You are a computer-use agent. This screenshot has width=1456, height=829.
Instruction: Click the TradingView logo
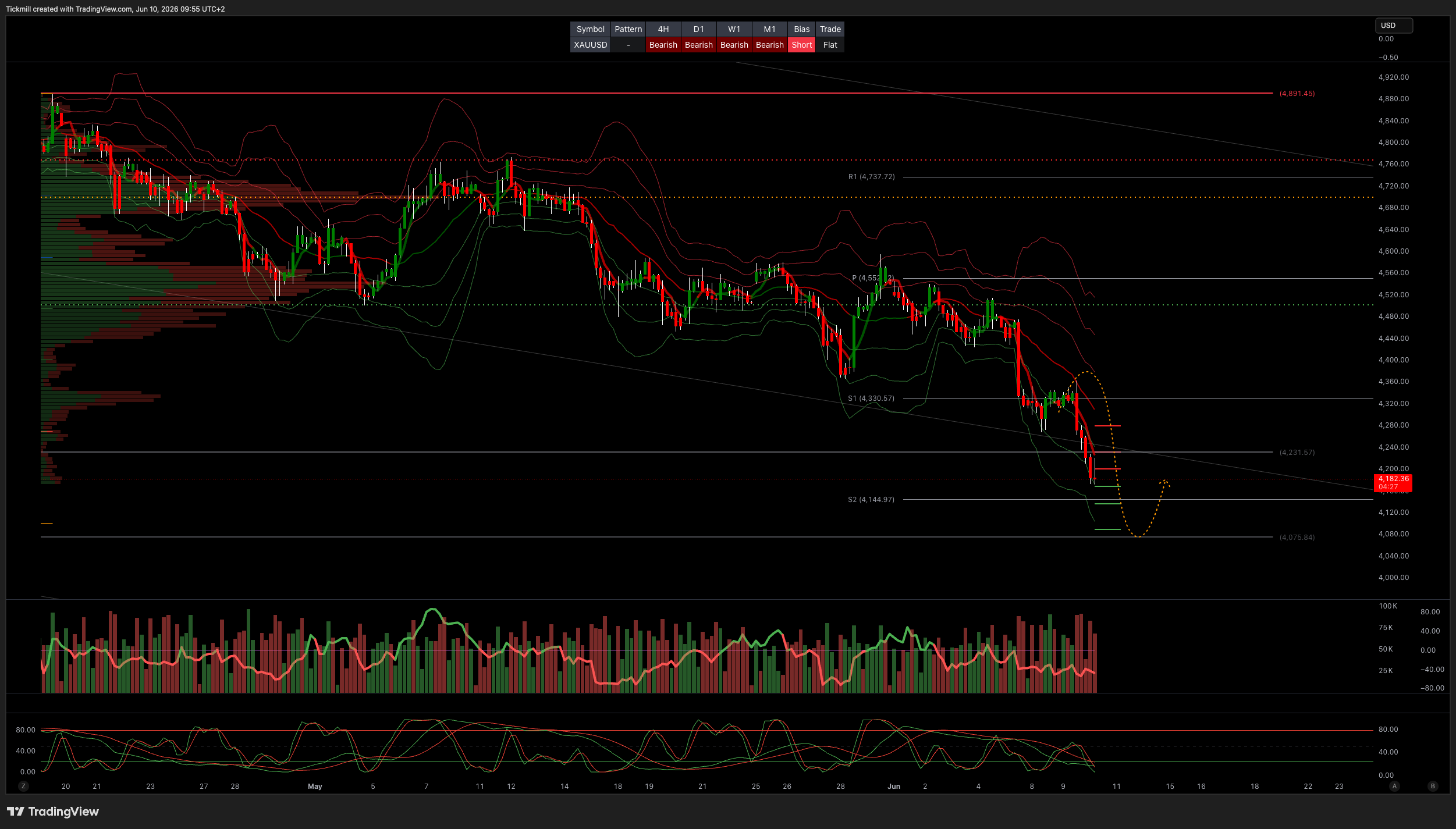coord(53,812)
